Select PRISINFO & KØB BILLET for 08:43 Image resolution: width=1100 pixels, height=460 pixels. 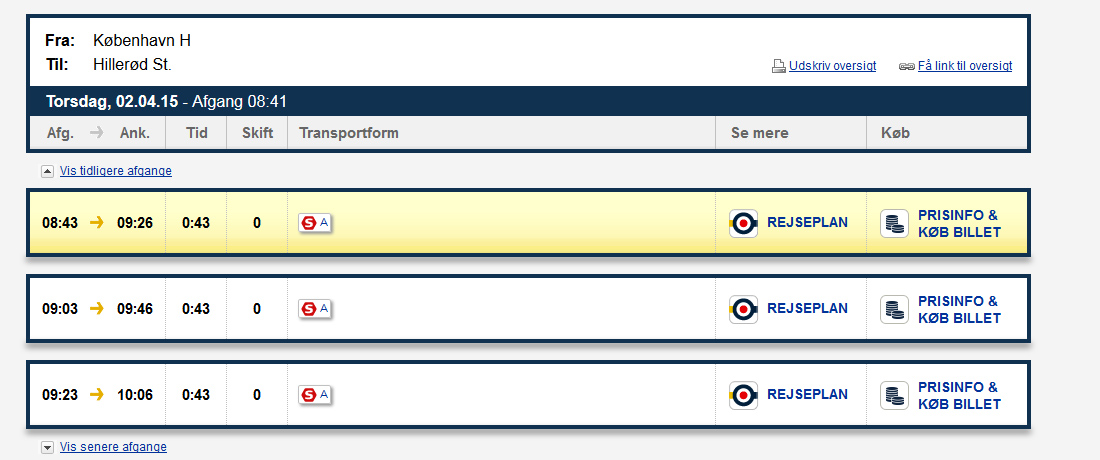(959, 224)
